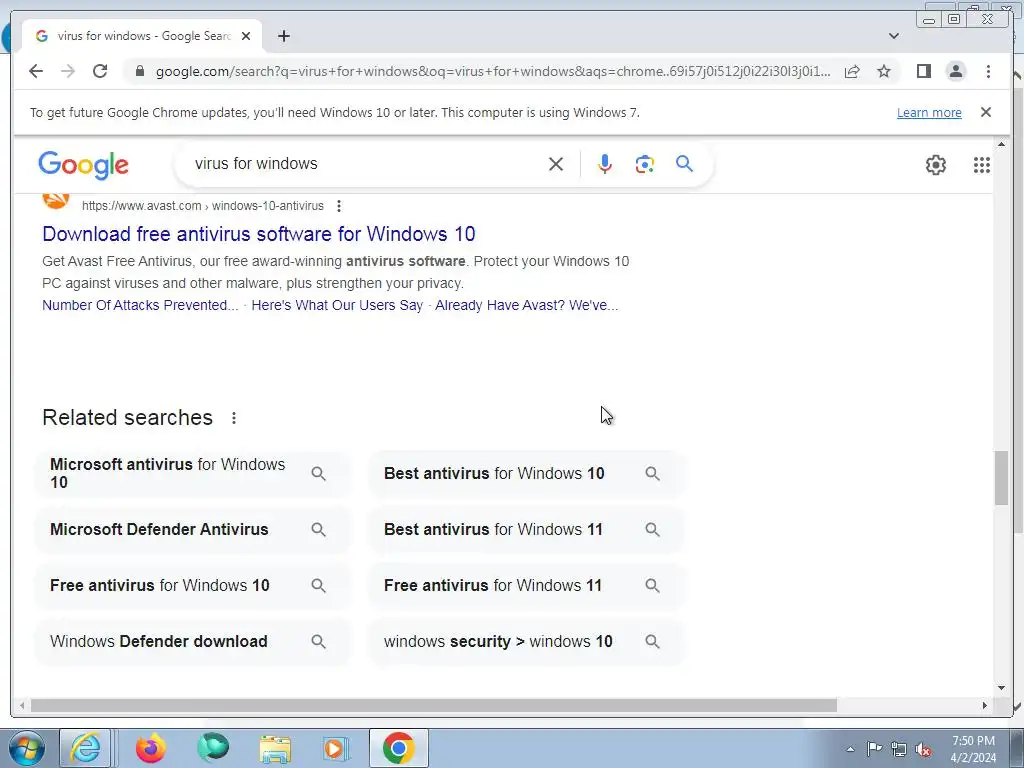The height and width of the screenshot is (768, 1024).
Task: Open Here's What Our Users Say
Action: tap(337, 305)
